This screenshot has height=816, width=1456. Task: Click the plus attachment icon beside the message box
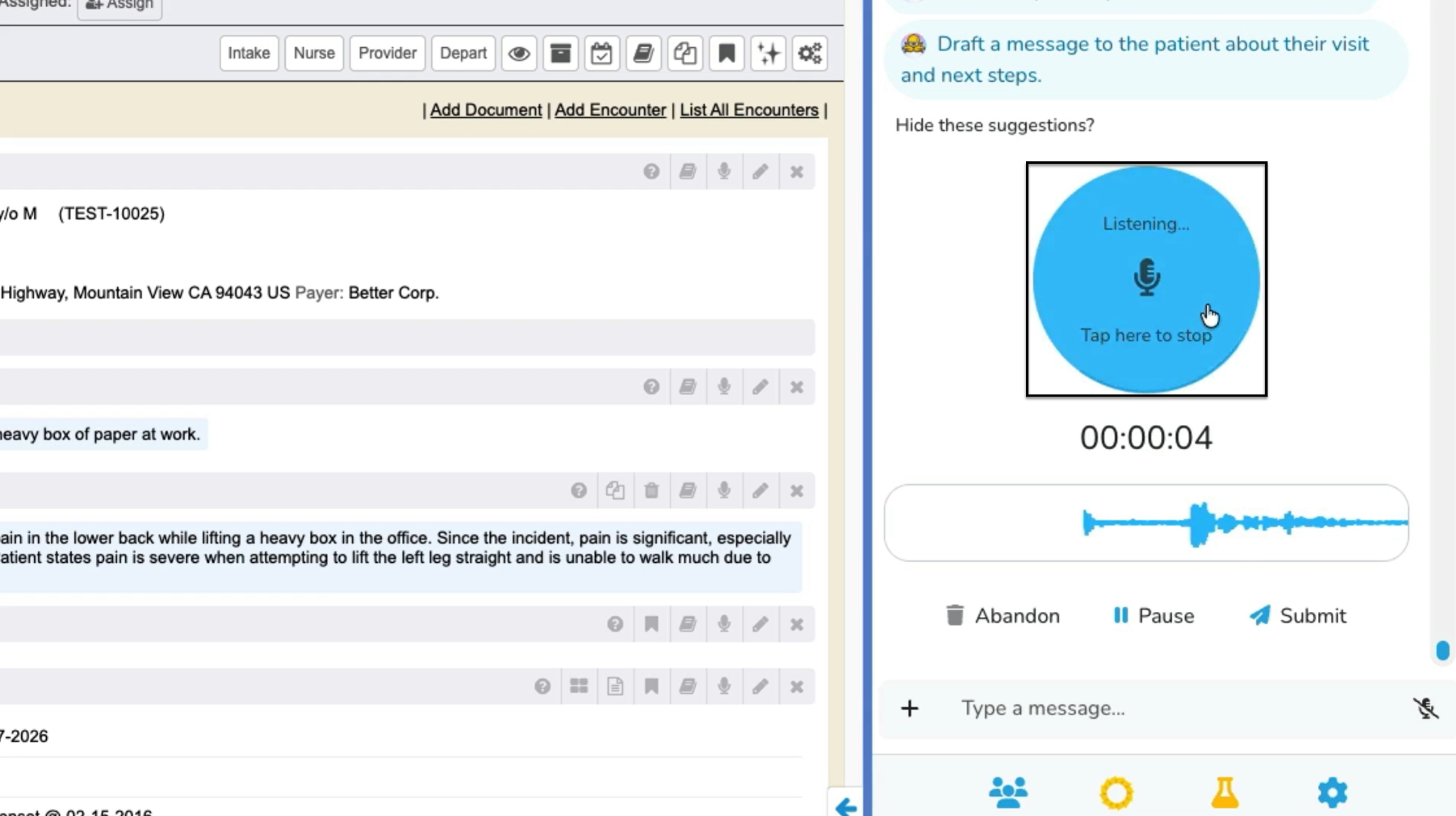click(909, 709)
